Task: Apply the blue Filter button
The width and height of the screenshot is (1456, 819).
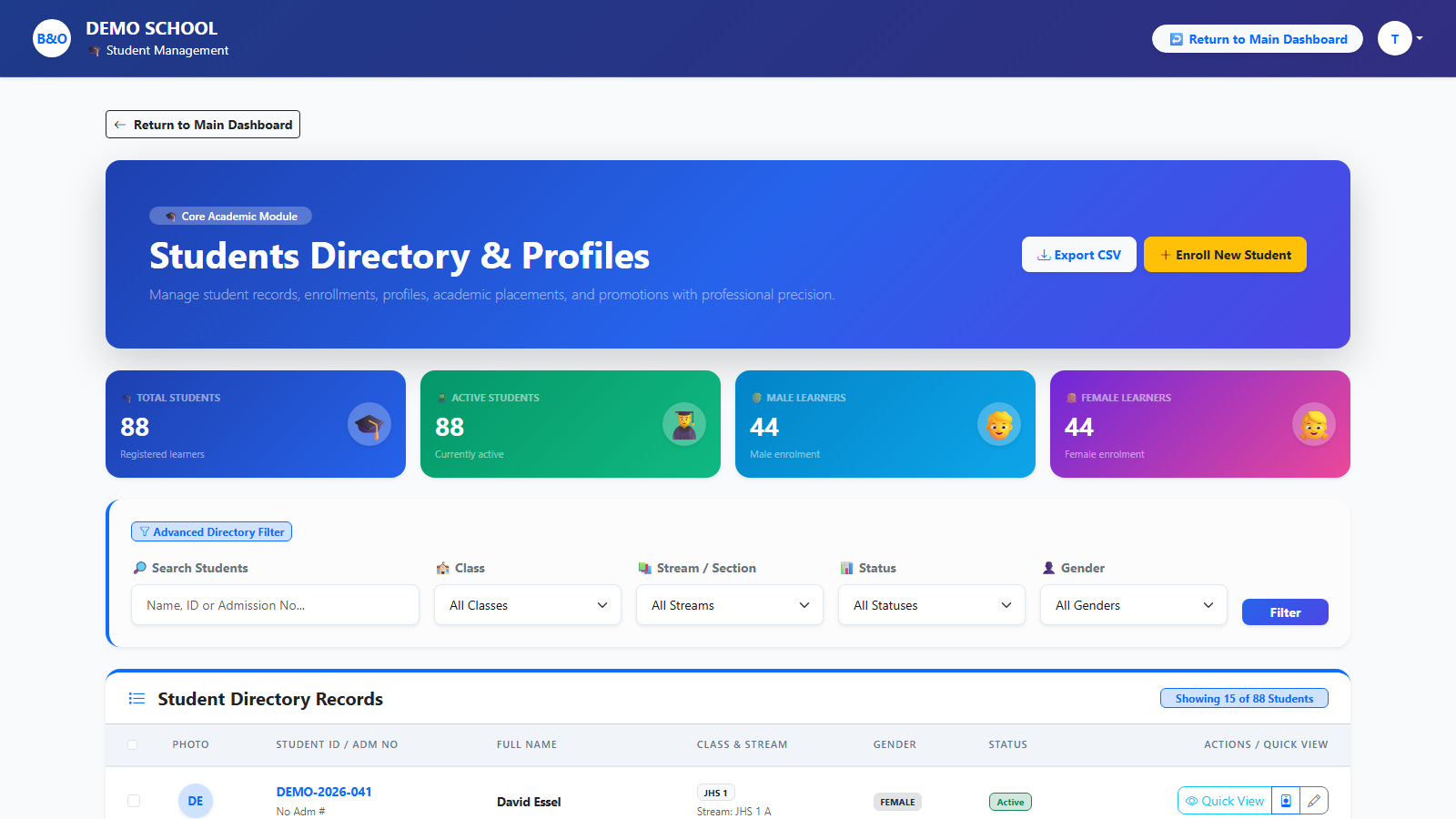Action: pyautogui.click(x=1285, y=612)
